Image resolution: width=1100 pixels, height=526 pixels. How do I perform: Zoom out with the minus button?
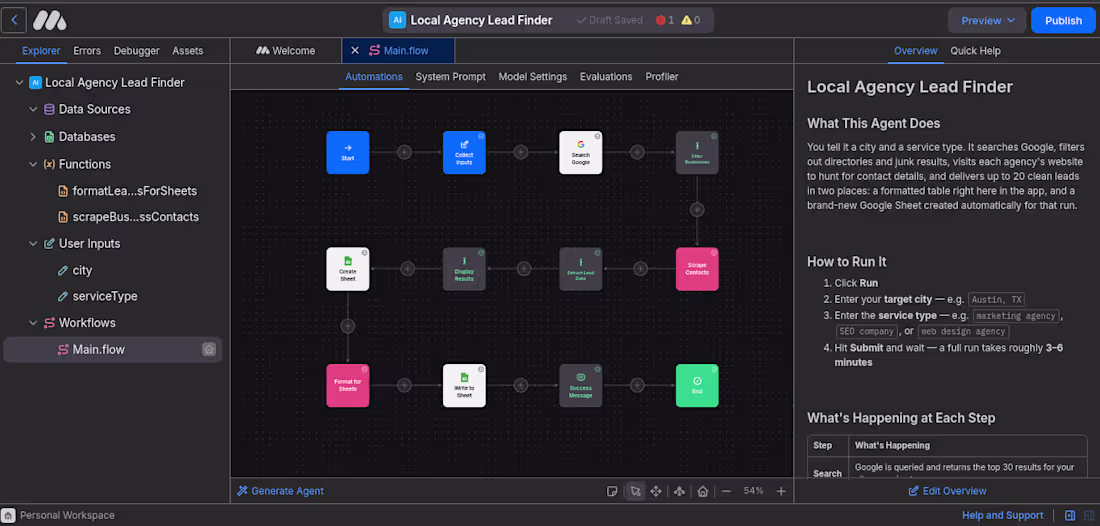pyautogui.click(x=726, y=491)
